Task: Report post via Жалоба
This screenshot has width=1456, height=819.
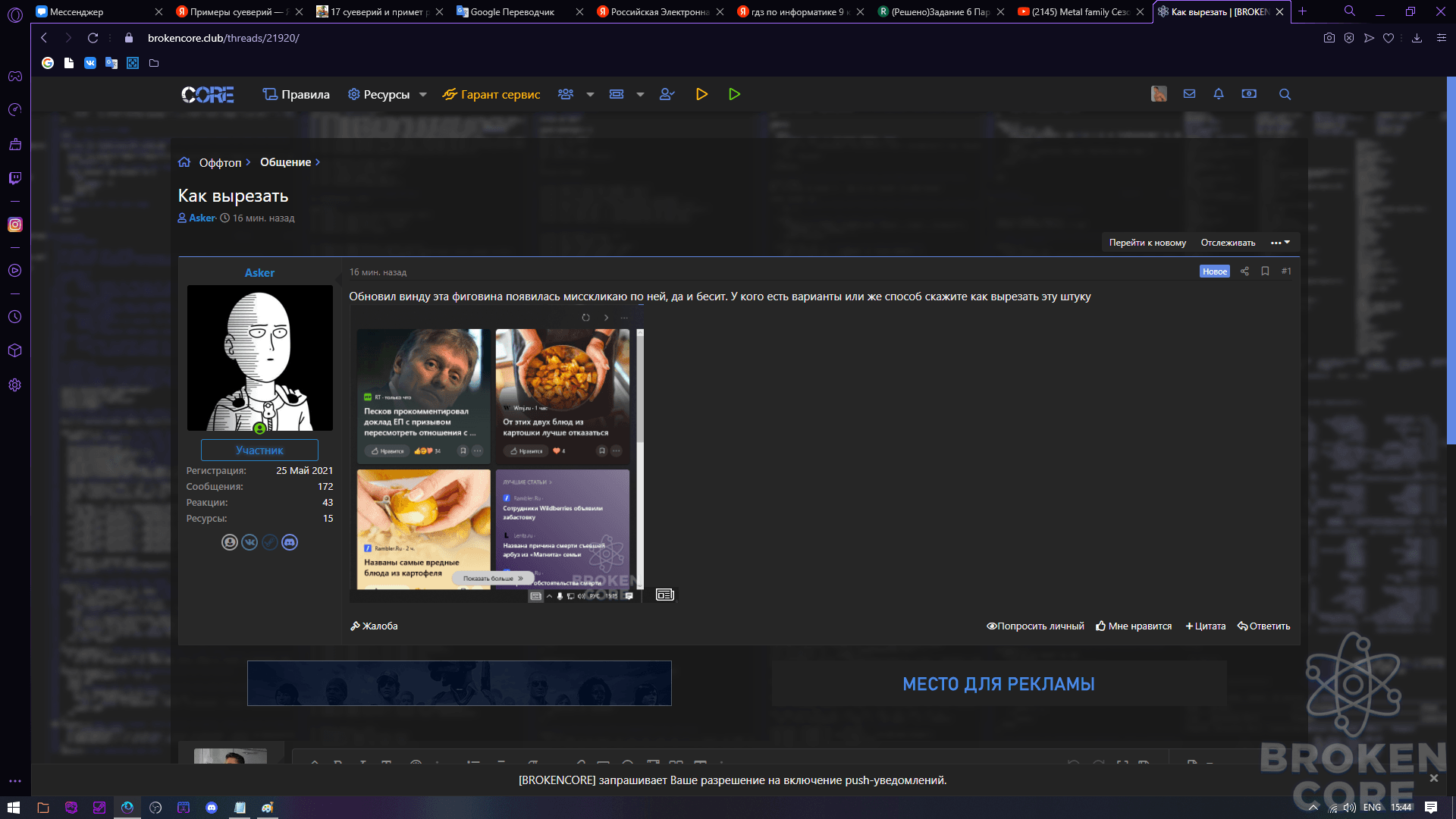Action: tap(374, 626)
